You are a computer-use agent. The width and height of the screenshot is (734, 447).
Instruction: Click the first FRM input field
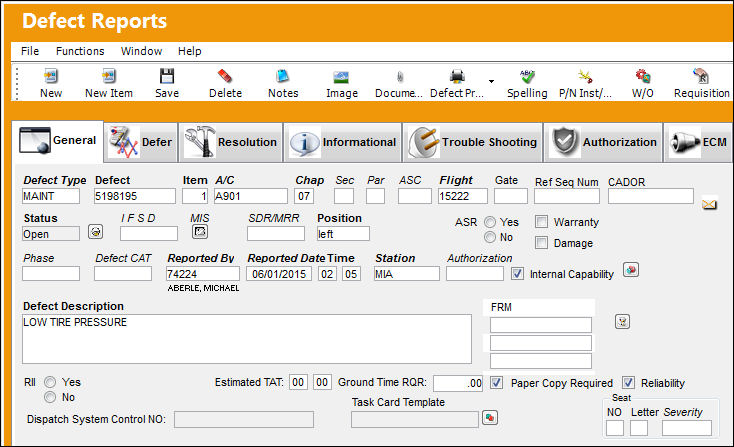click(541, 325)
